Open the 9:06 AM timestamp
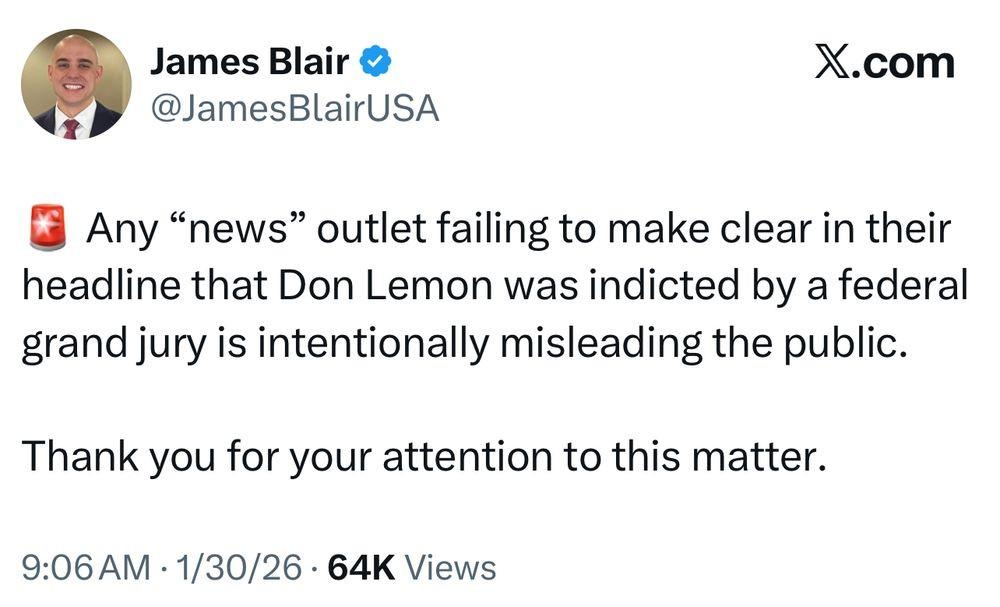Screen dimensions: 1000x607 [83, 568]
